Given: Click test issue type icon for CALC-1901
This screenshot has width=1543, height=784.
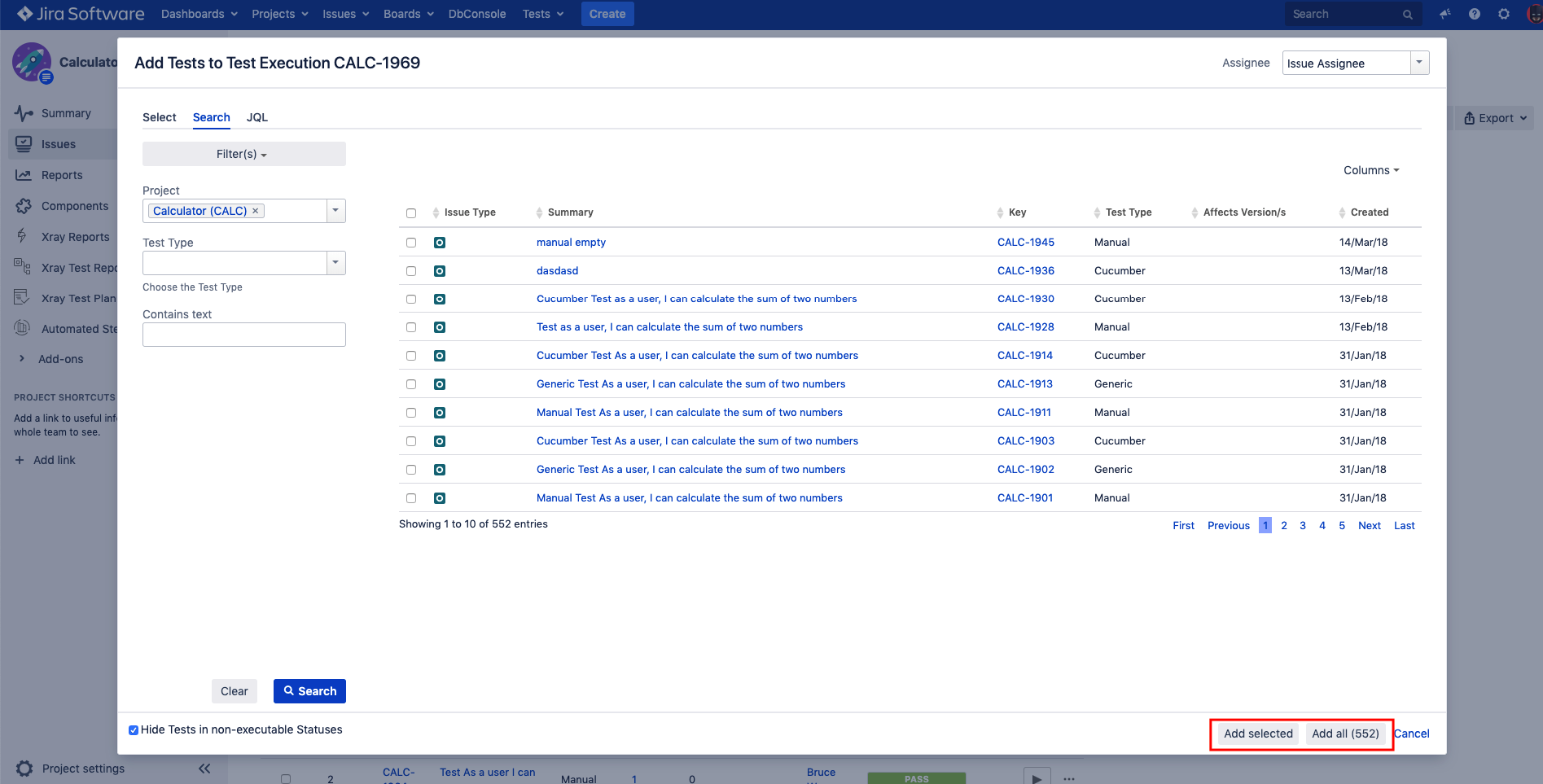Looking at the screenshot, I should tap(440, 498).
